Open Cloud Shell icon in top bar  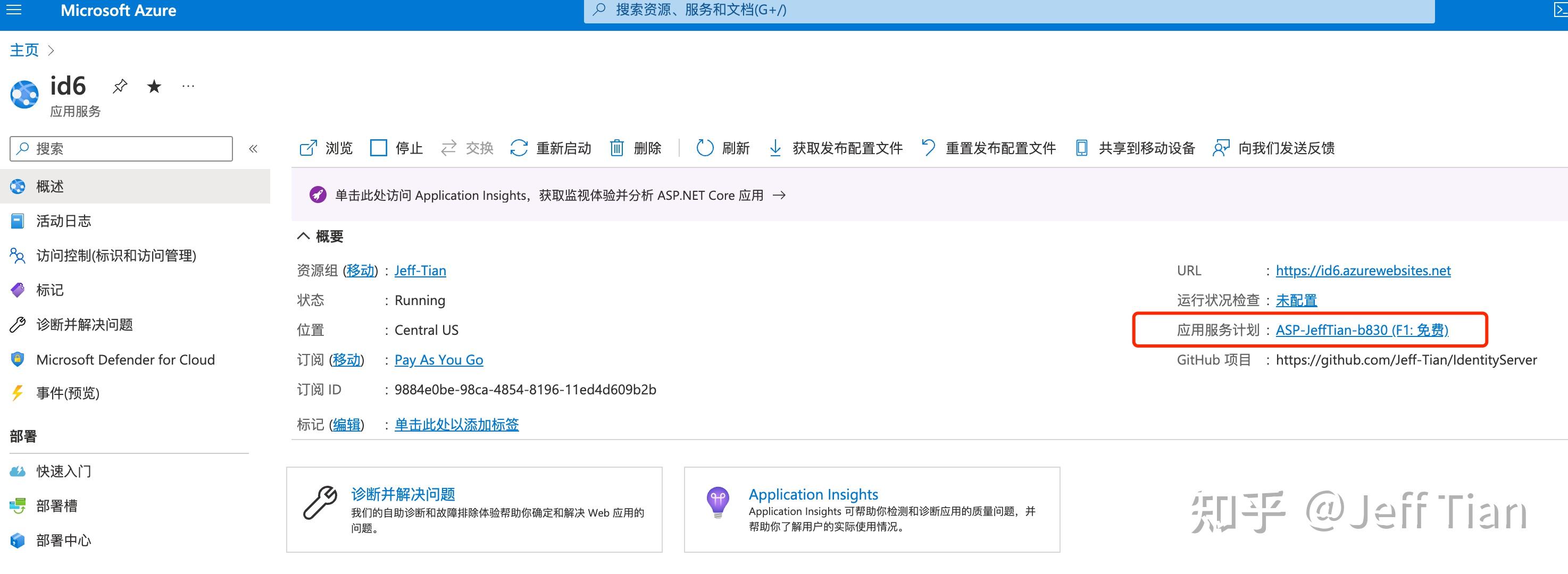click(1560, 10)
